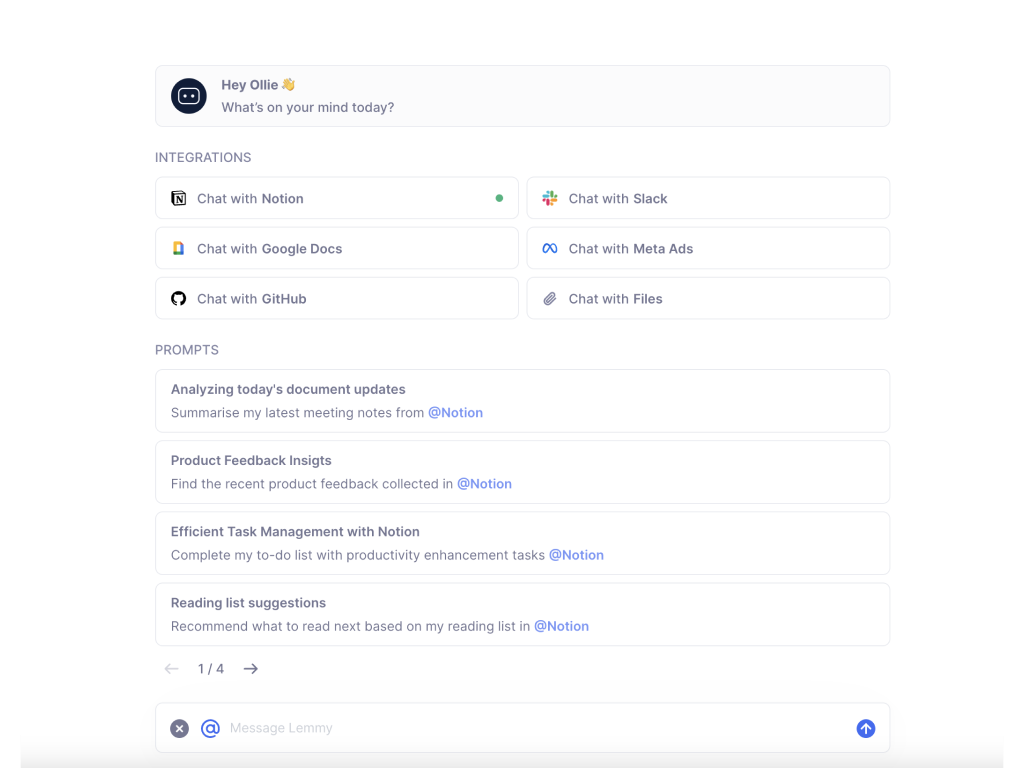This screenshot has height=768, width=1024.
Task: Clear message with the X icon
Action: (x=180, y=728)
